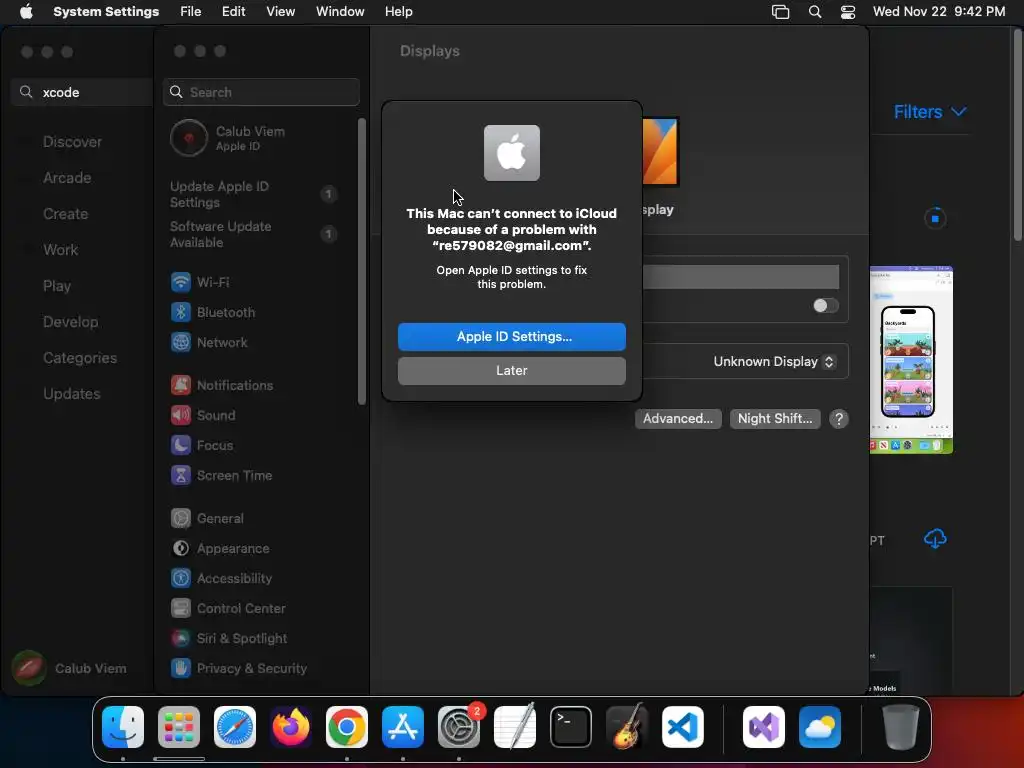Image resolution: width=1024 pixels, height=768 pixels.
Task: Open App Store from the Dock
Action: 403,727
